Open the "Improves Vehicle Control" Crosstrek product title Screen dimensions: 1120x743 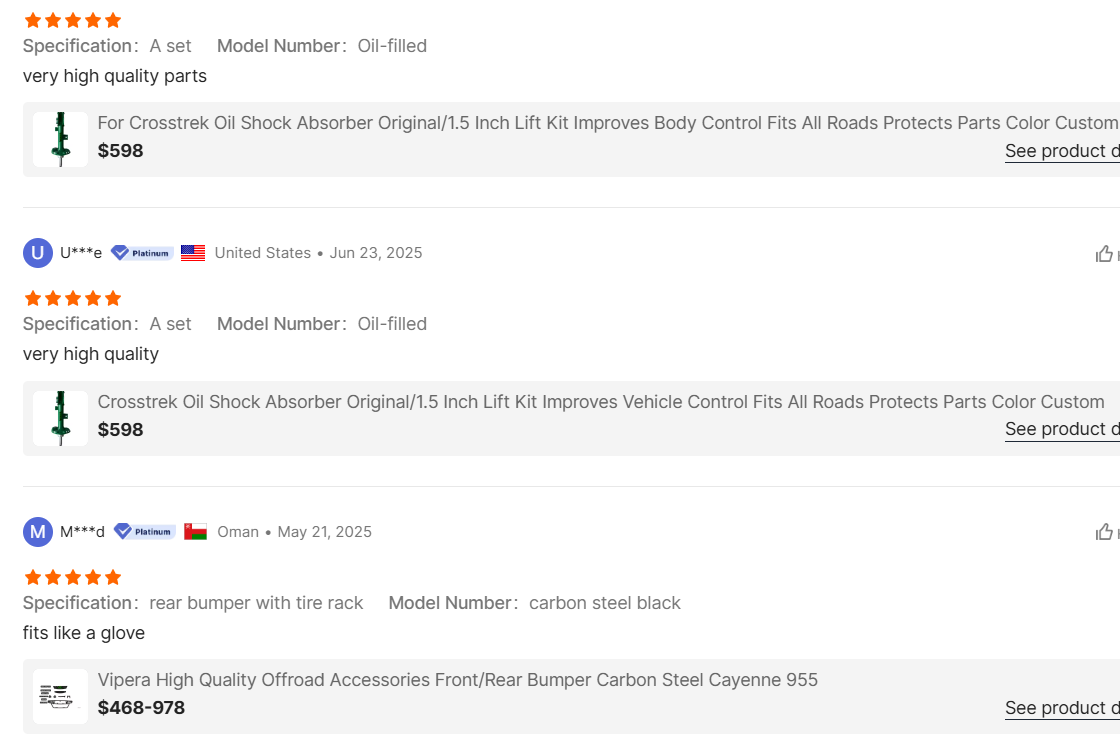(600, 402)
